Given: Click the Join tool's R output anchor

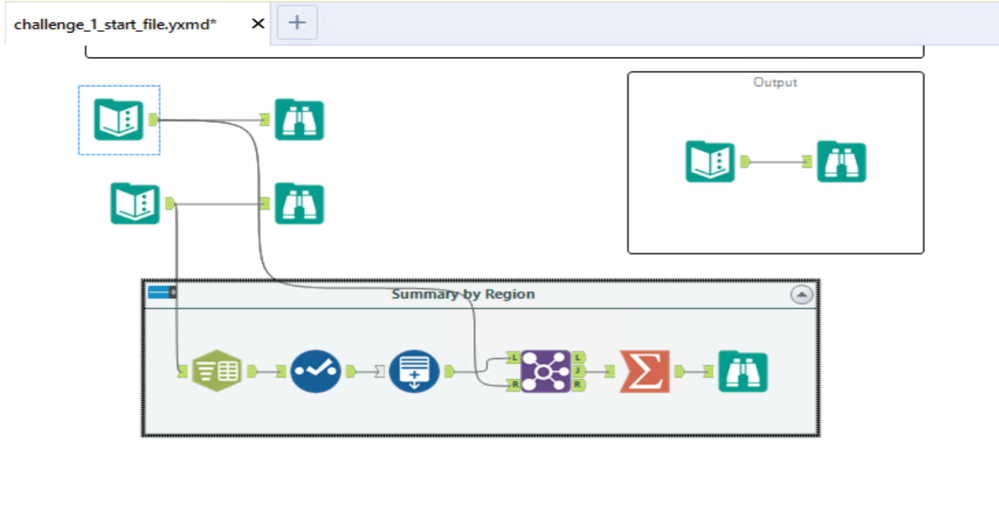Looking at the screenshot, I should pyautogui.click(x=579, y=385).
